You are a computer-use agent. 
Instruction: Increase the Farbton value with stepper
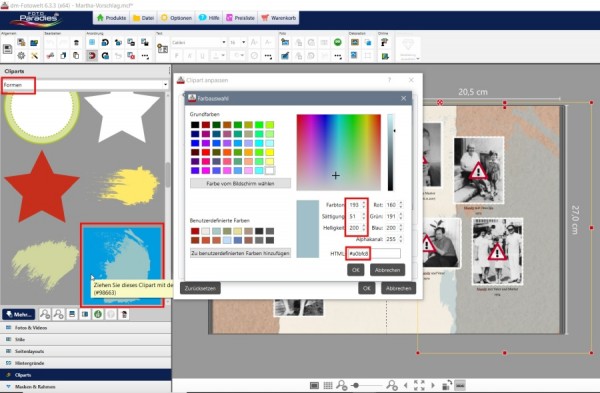(x=364, y=203)
